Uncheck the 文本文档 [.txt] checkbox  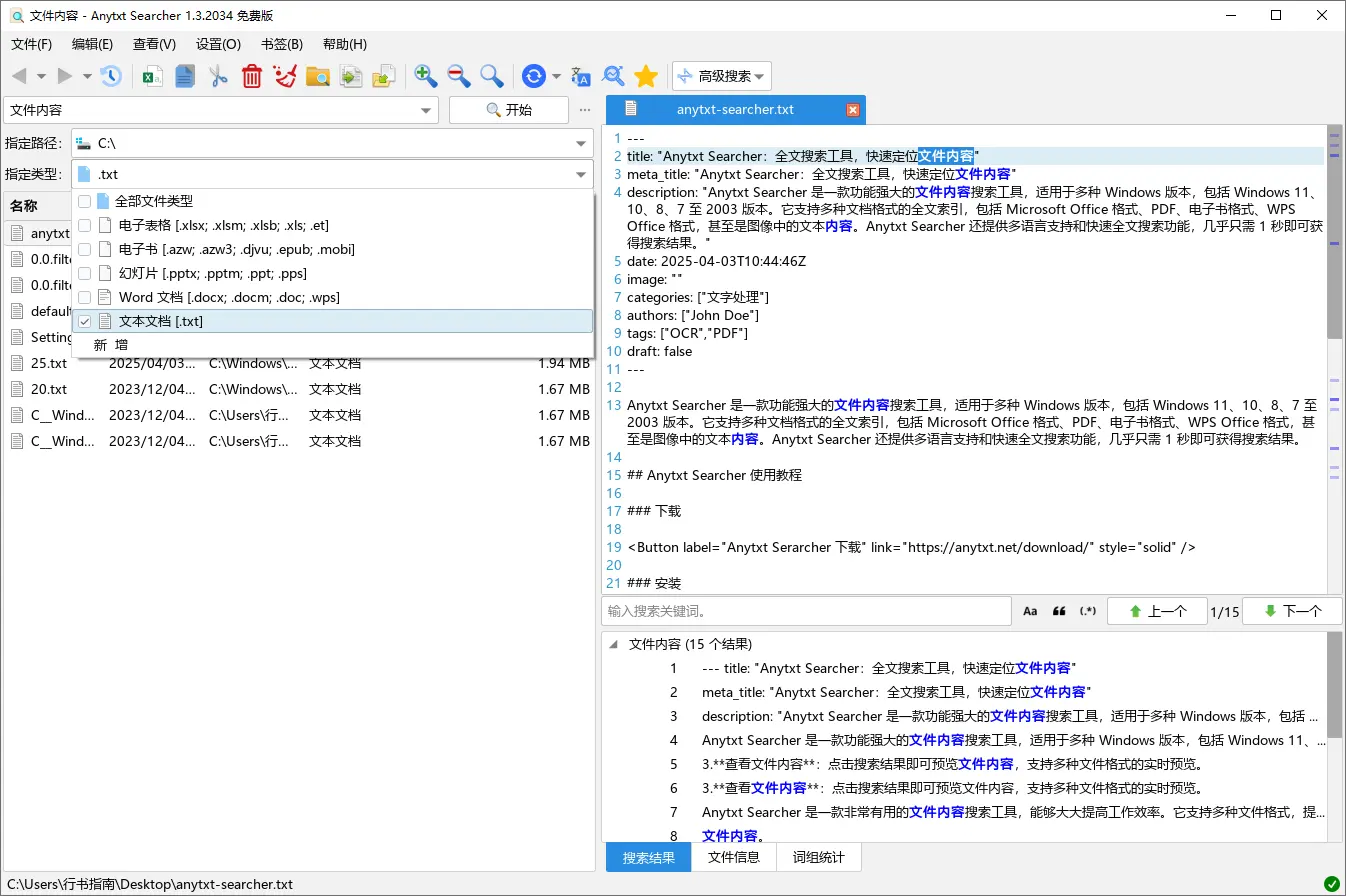(84, 321)
